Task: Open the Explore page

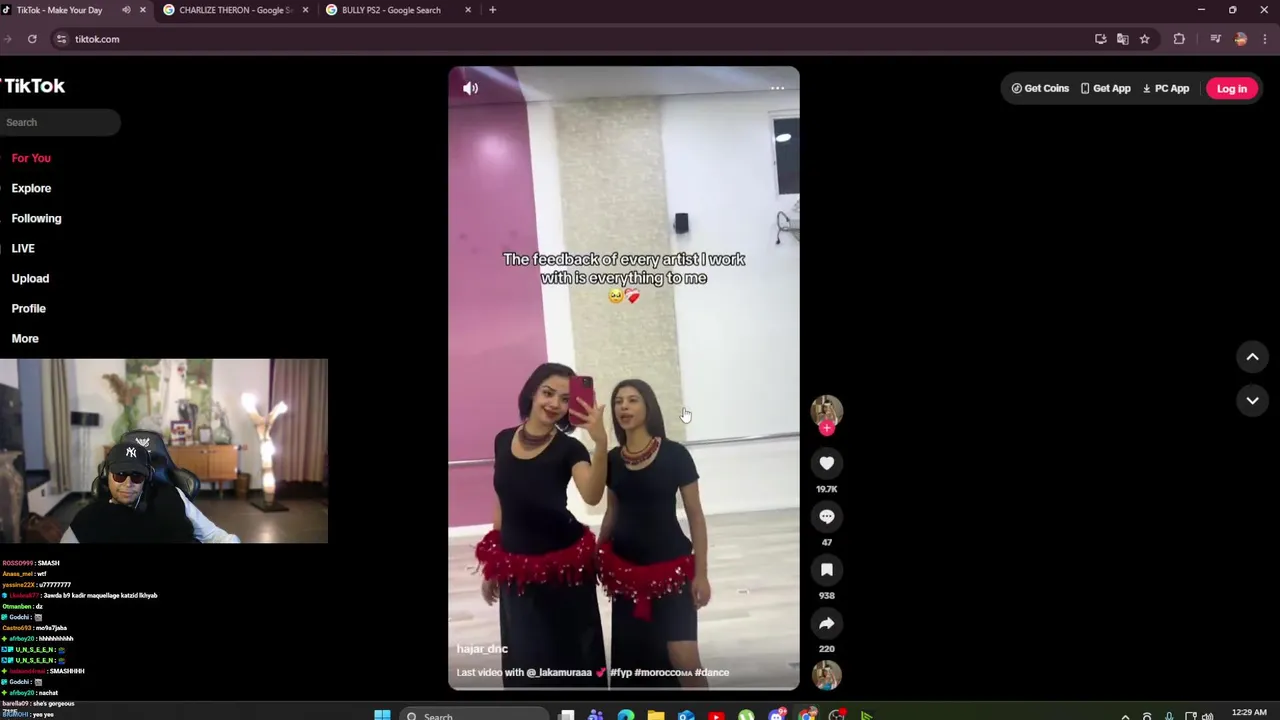Action: pos(31,188)
